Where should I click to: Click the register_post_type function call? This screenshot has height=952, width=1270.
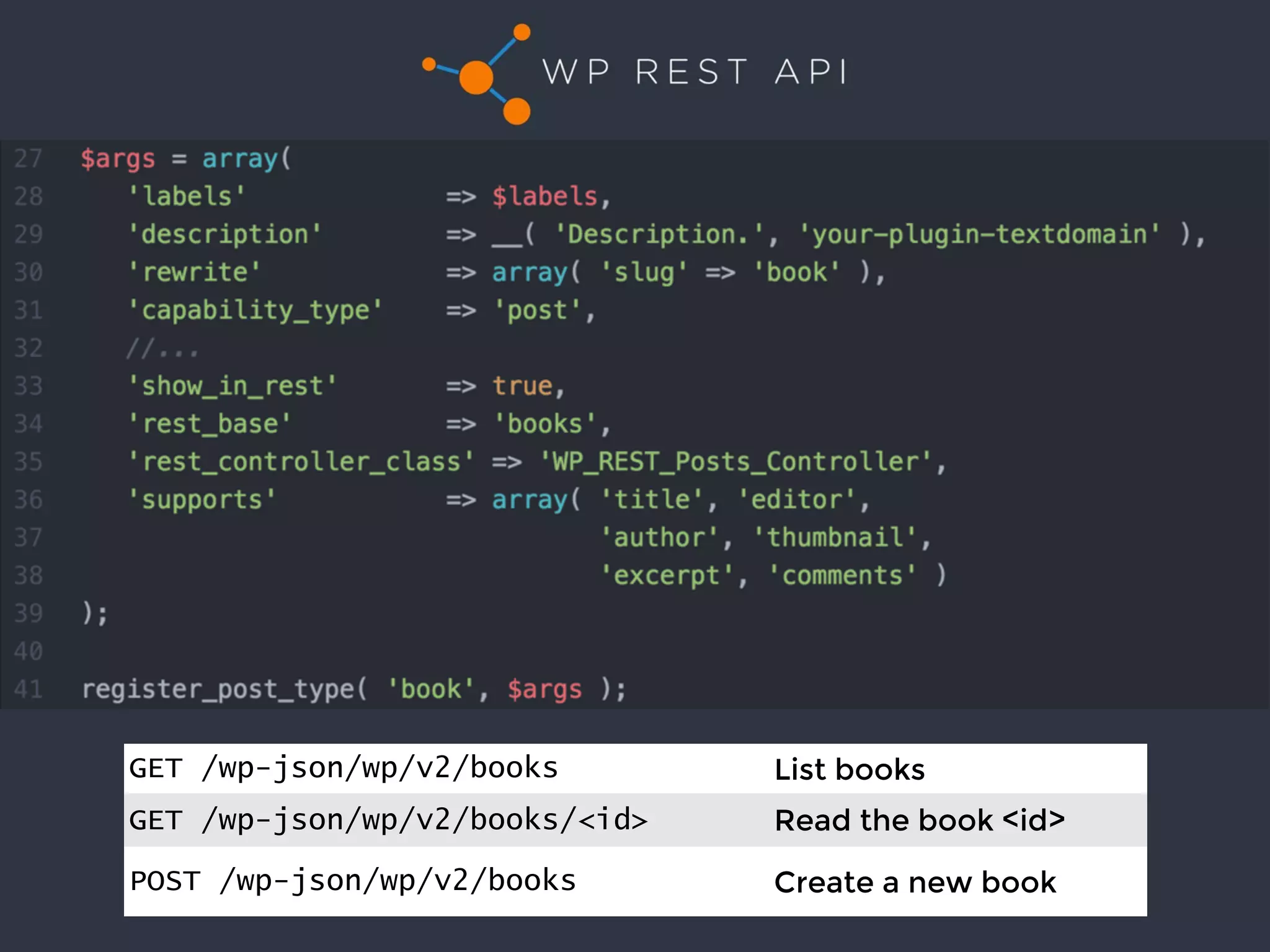218,689
